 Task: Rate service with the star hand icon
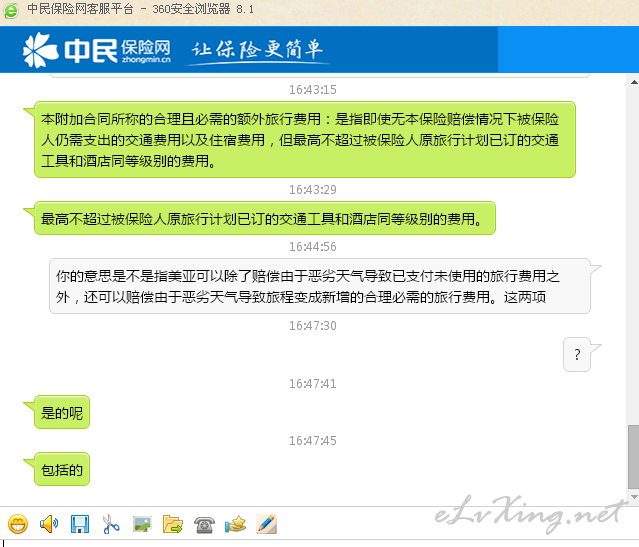click(x=235, y=524)
